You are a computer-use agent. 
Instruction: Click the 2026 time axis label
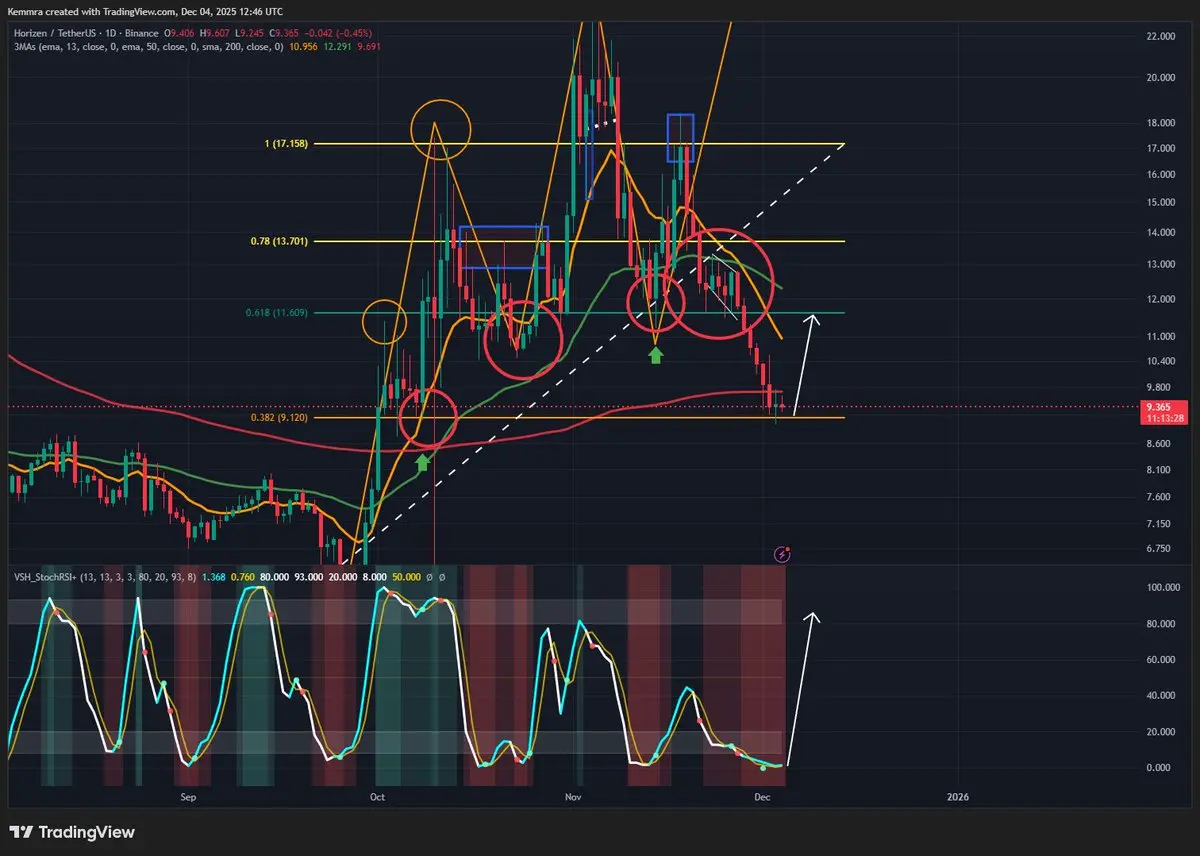click(958, 798)
